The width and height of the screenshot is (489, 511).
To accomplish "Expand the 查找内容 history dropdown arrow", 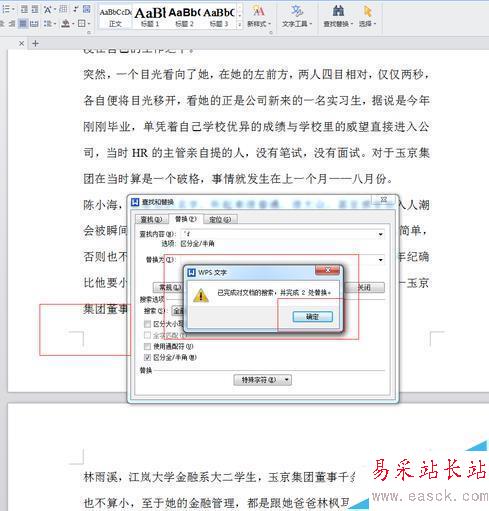I will click(x=380, y=234).
